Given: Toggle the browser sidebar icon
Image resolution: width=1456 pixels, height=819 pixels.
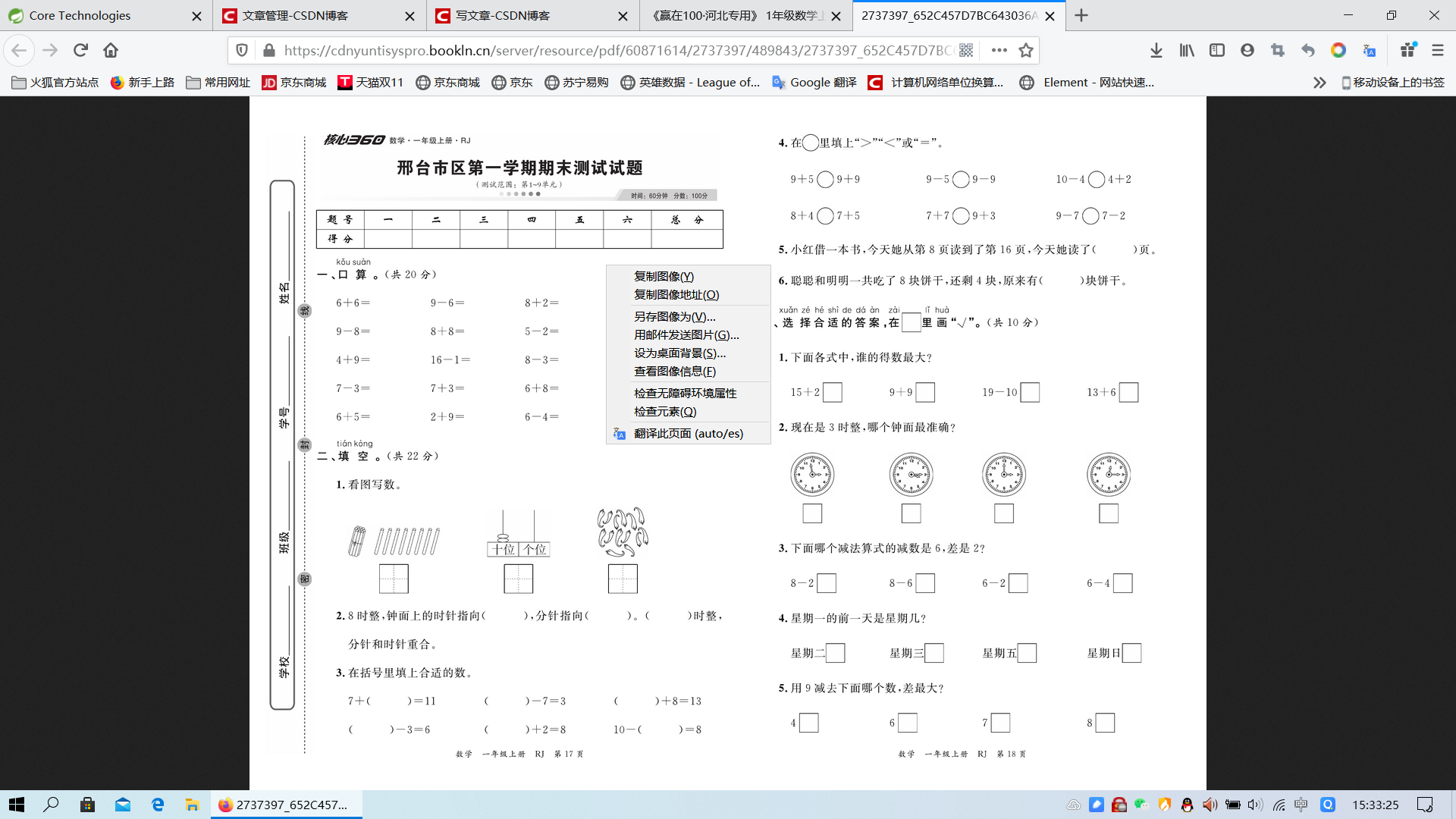Looking at the screenshot, I should (1218, 50).
